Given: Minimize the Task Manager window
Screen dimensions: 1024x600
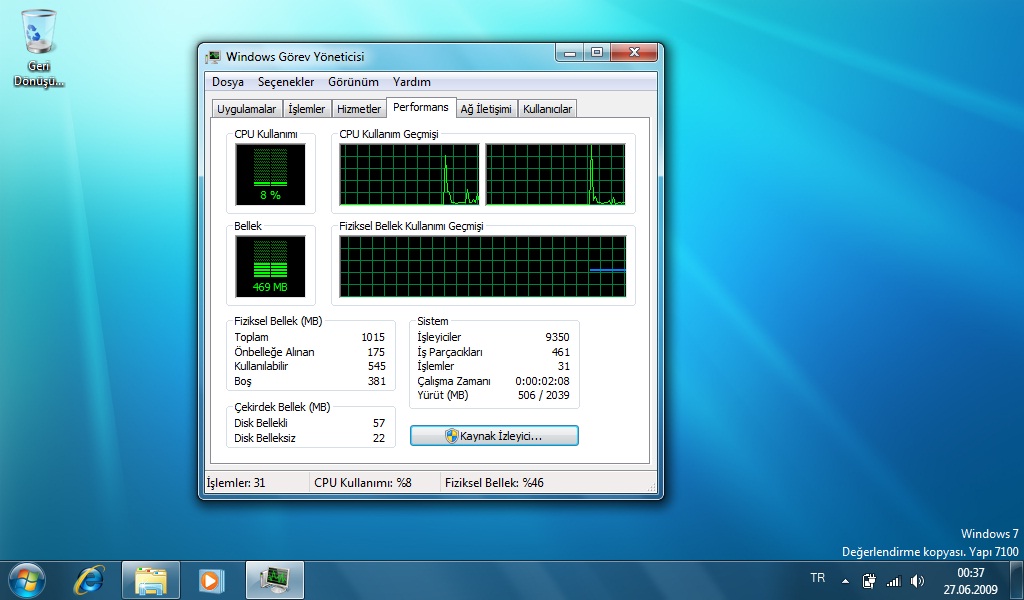Looking at the screenshot, I should point(570,53).
